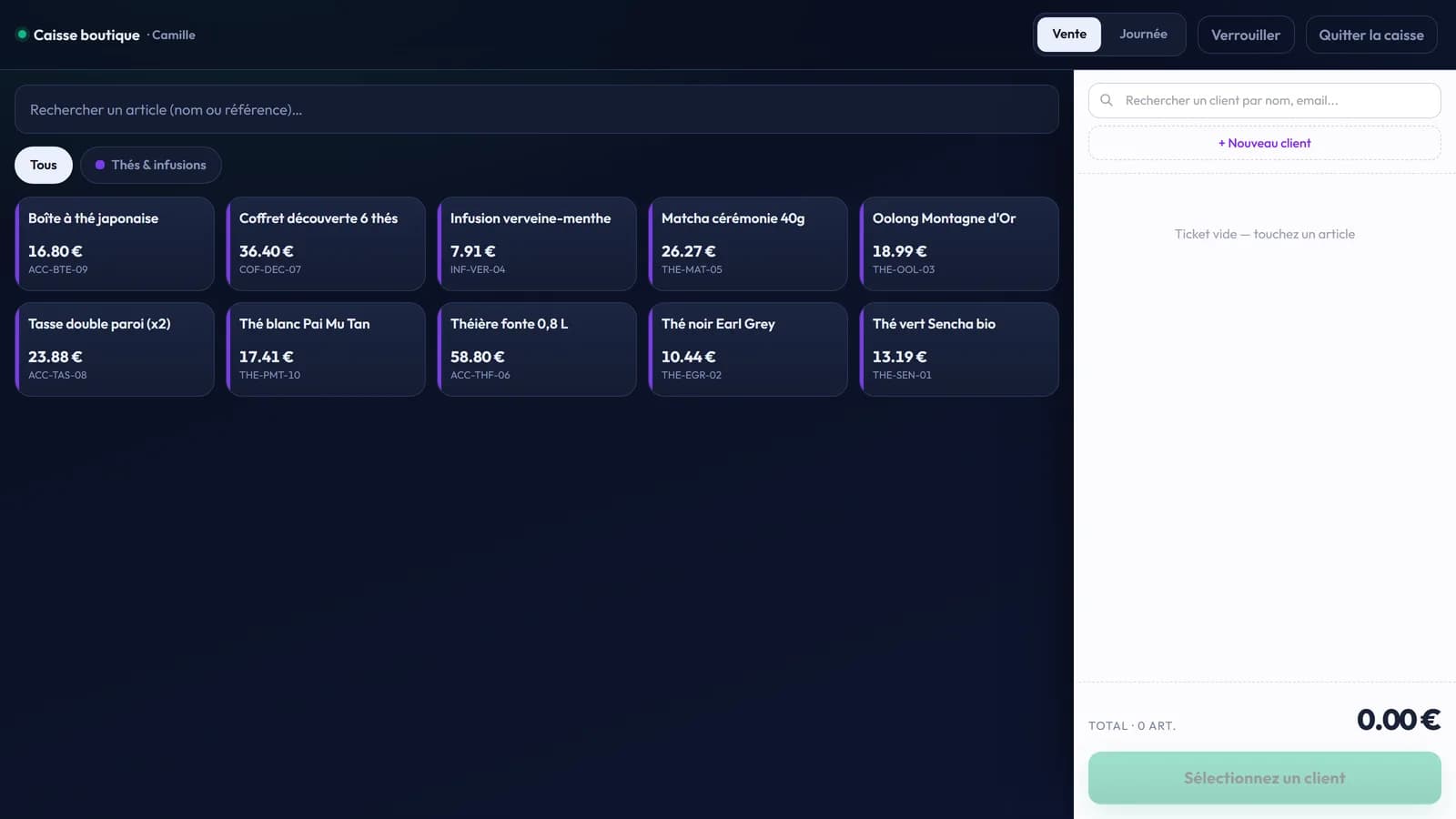Image resolution: width=1456 pixels, height=819 pixels.
Task: Click the Sélectionnez un client button
Action: [1265, 778]
